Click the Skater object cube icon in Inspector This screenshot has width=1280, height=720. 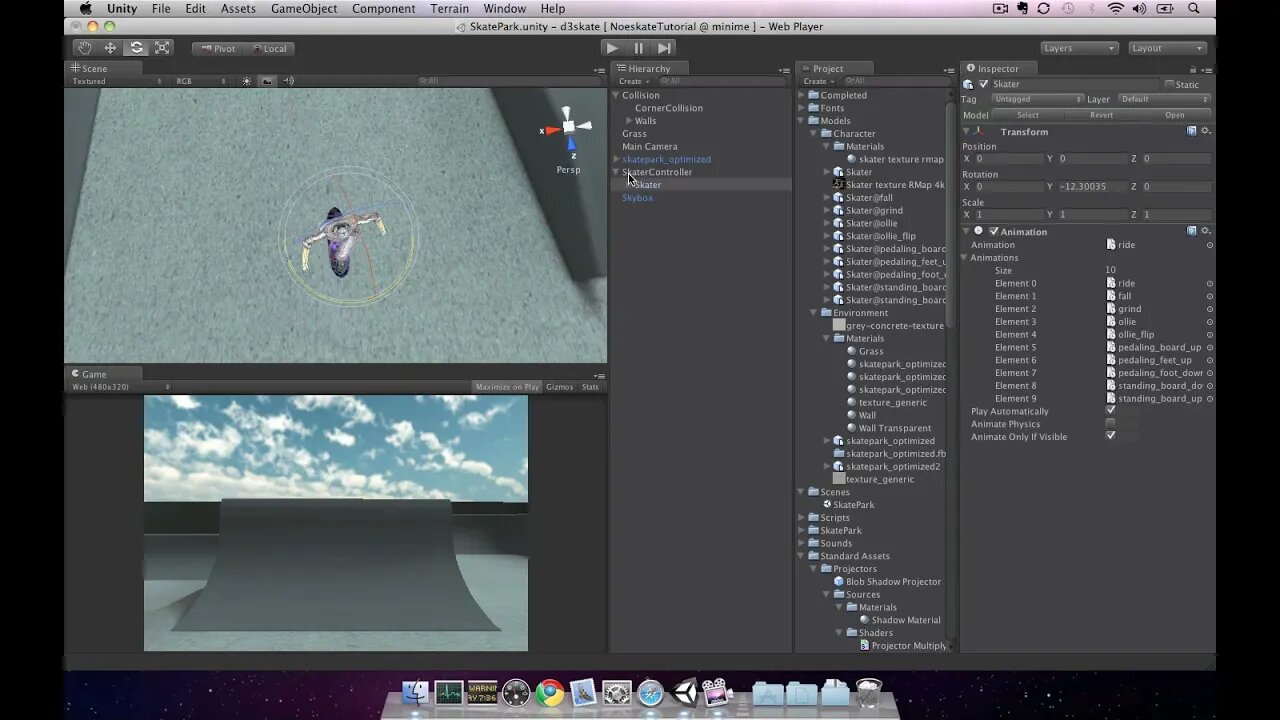[x=968, y=84]
